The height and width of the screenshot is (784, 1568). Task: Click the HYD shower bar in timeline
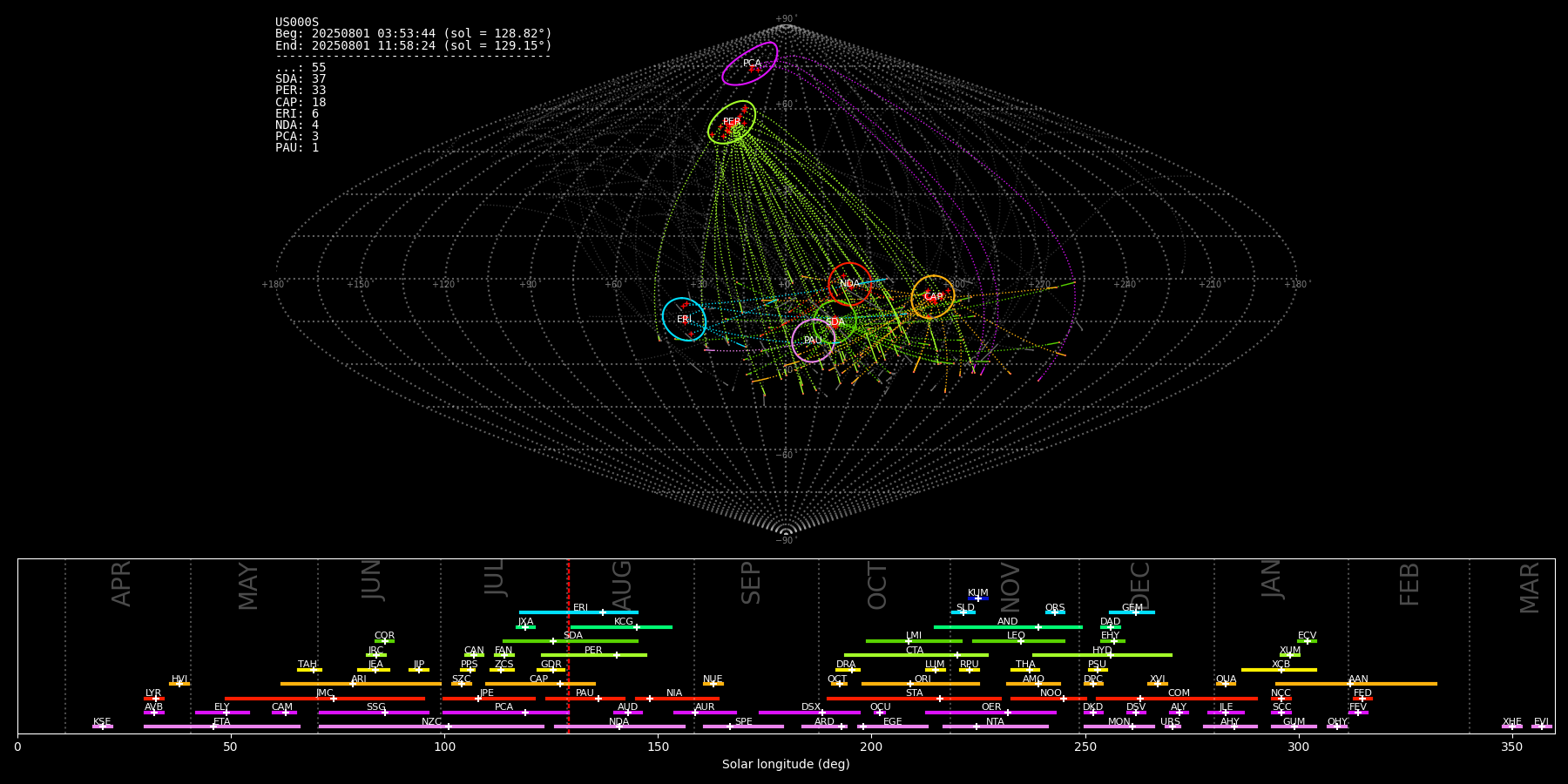coord(1102,655)
